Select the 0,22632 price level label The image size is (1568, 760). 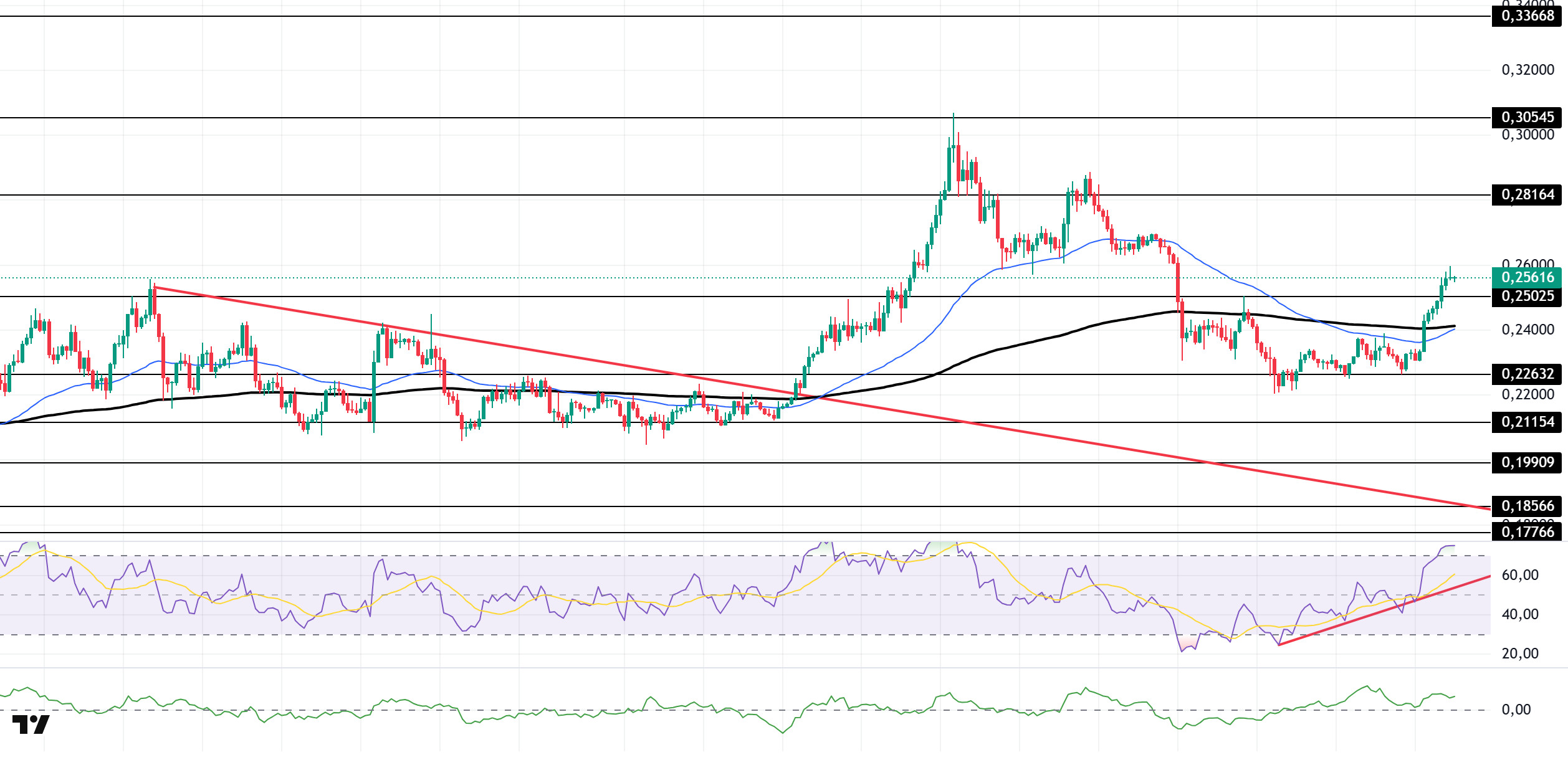[x=1526, y=374]
